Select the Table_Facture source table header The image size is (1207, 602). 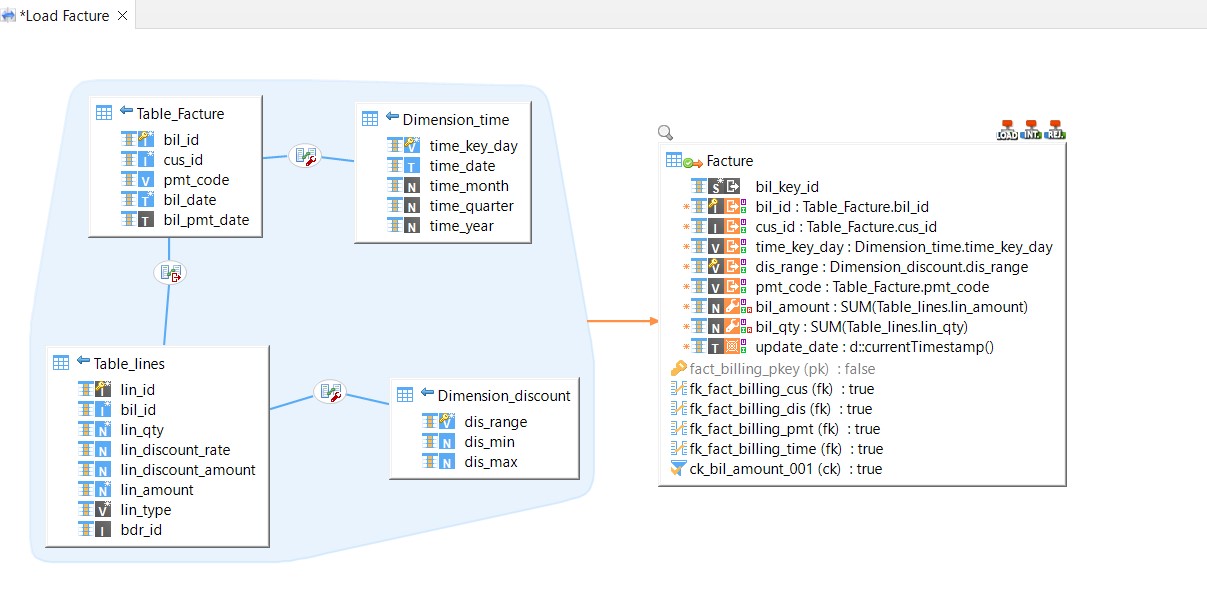(180, 114)
